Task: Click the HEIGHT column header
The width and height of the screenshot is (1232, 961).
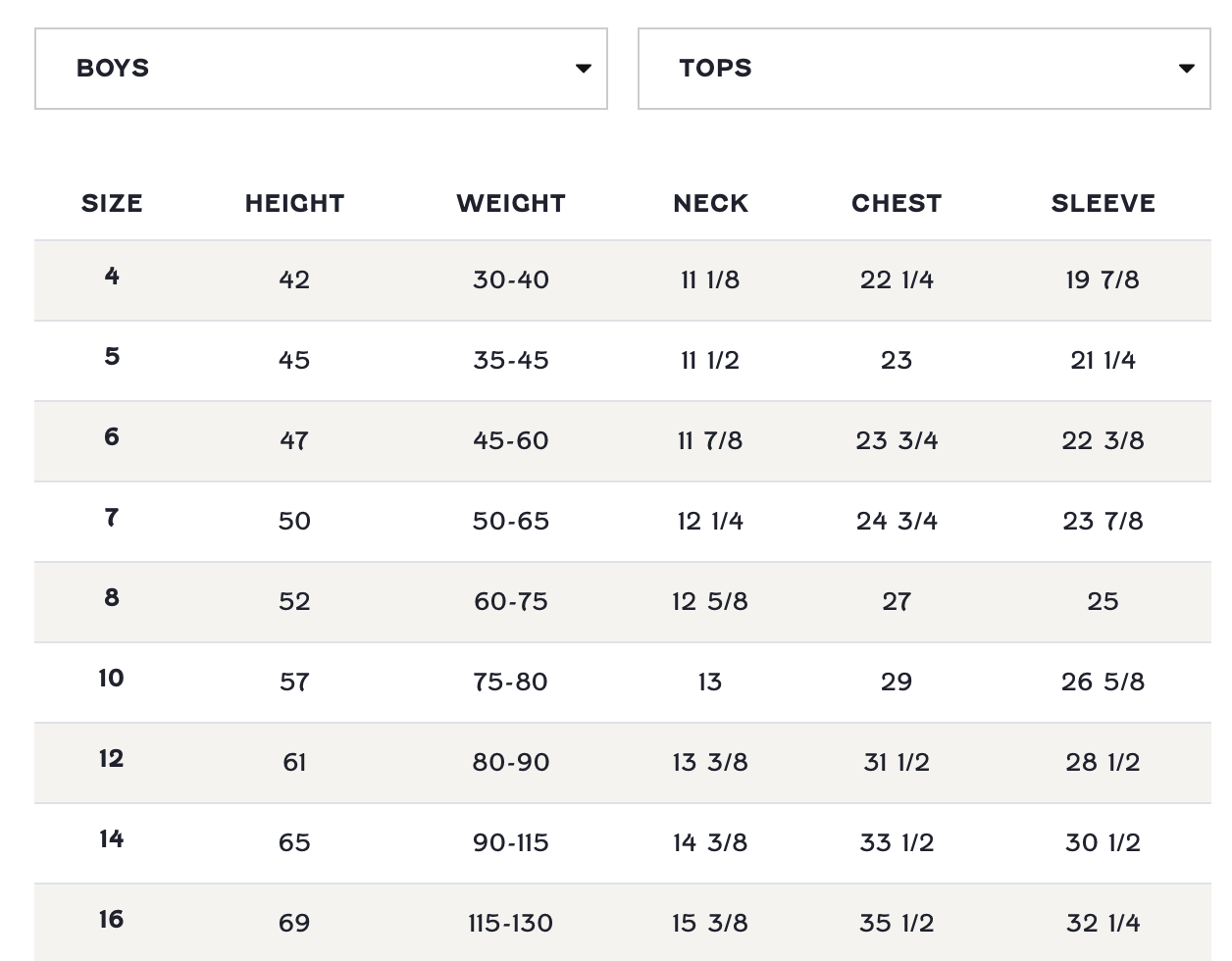Action: click(x=294, y=203)
